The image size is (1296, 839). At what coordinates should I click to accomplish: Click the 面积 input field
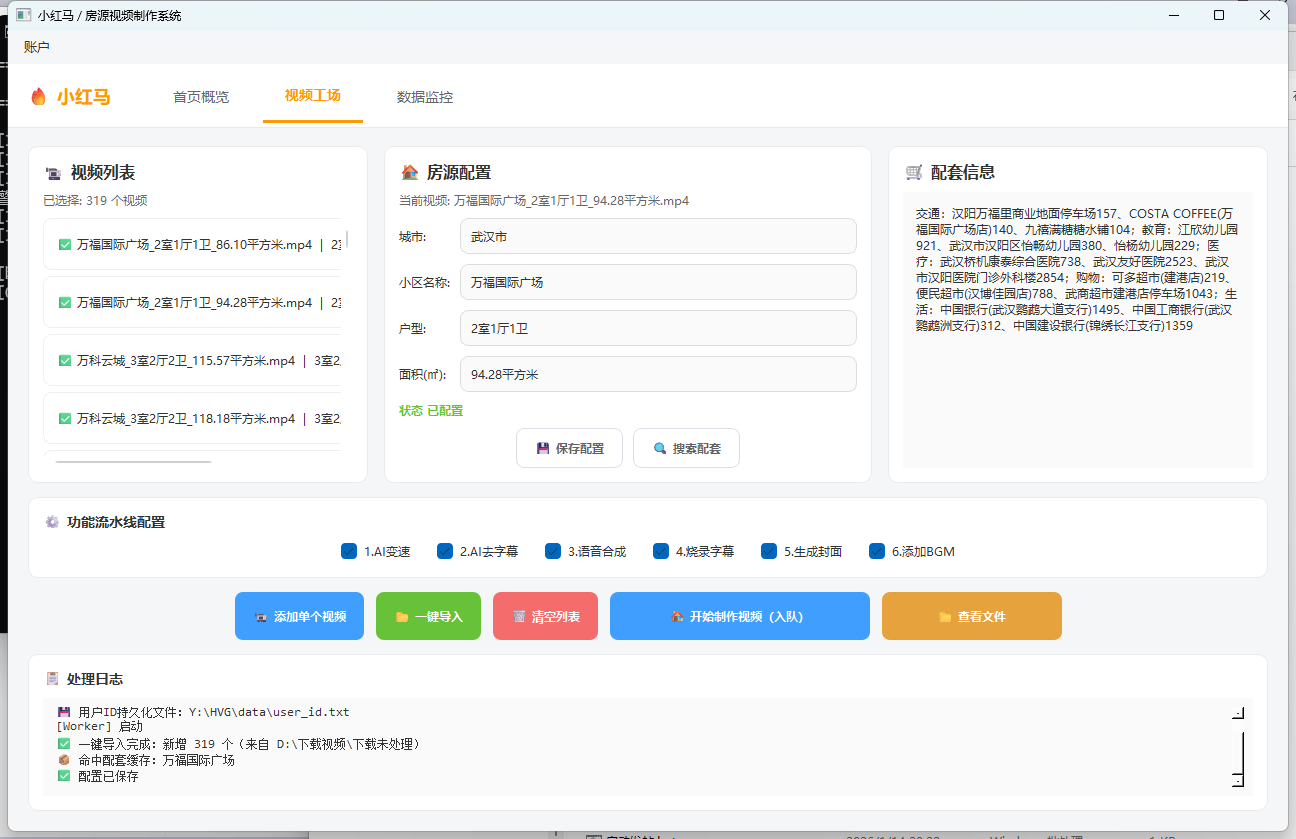(658, 374)
